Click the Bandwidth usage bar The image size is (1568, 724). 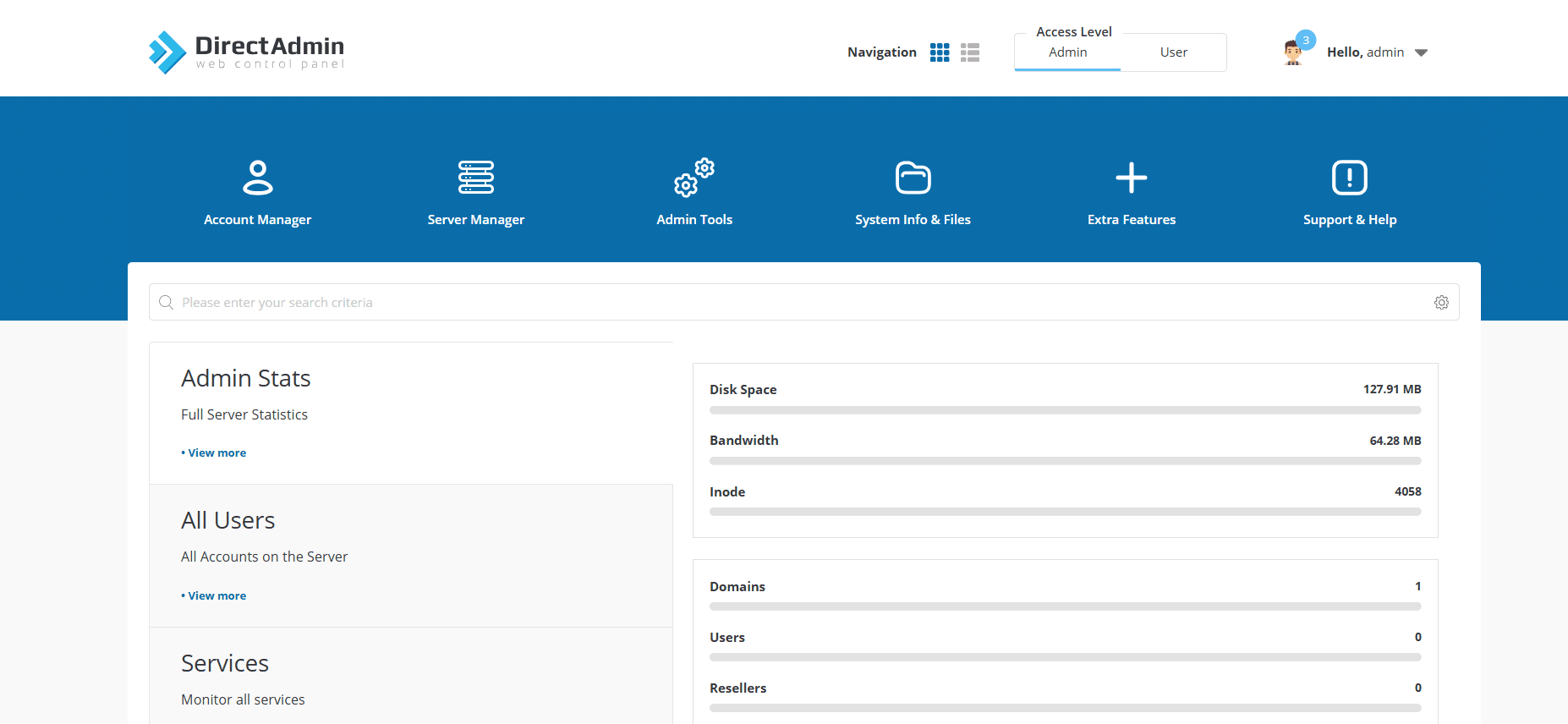pos(1065,461)
